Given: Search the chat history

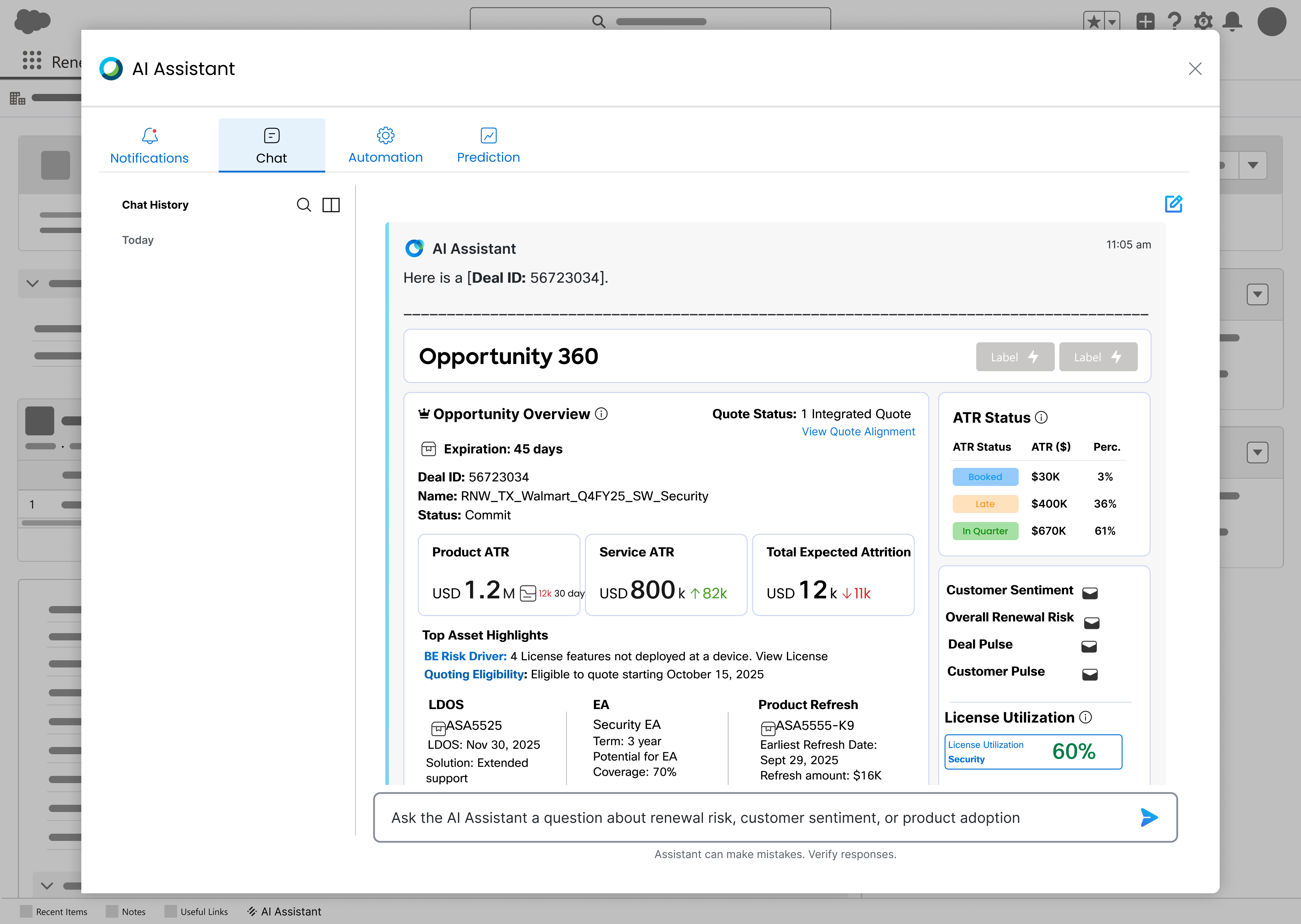Looking at the screenshot, I should click(304, 205).
